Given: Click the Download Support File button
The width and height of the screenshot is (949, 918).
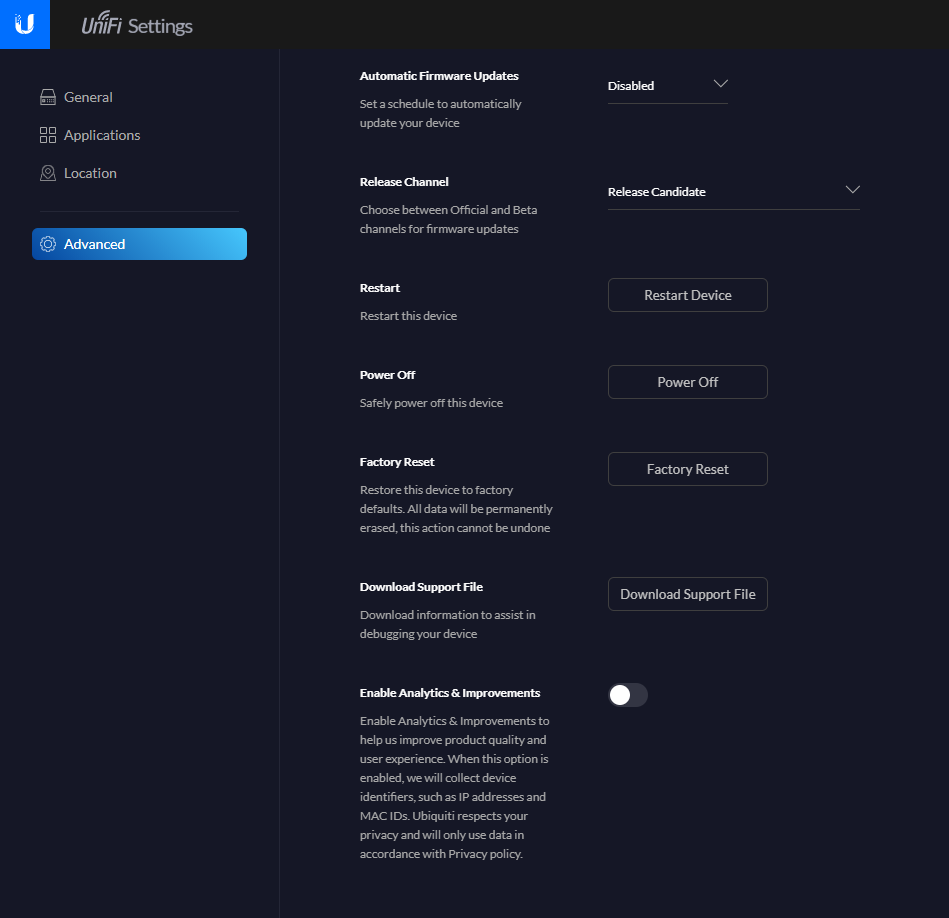Looking at the screenshot, I should coord(687,594).
